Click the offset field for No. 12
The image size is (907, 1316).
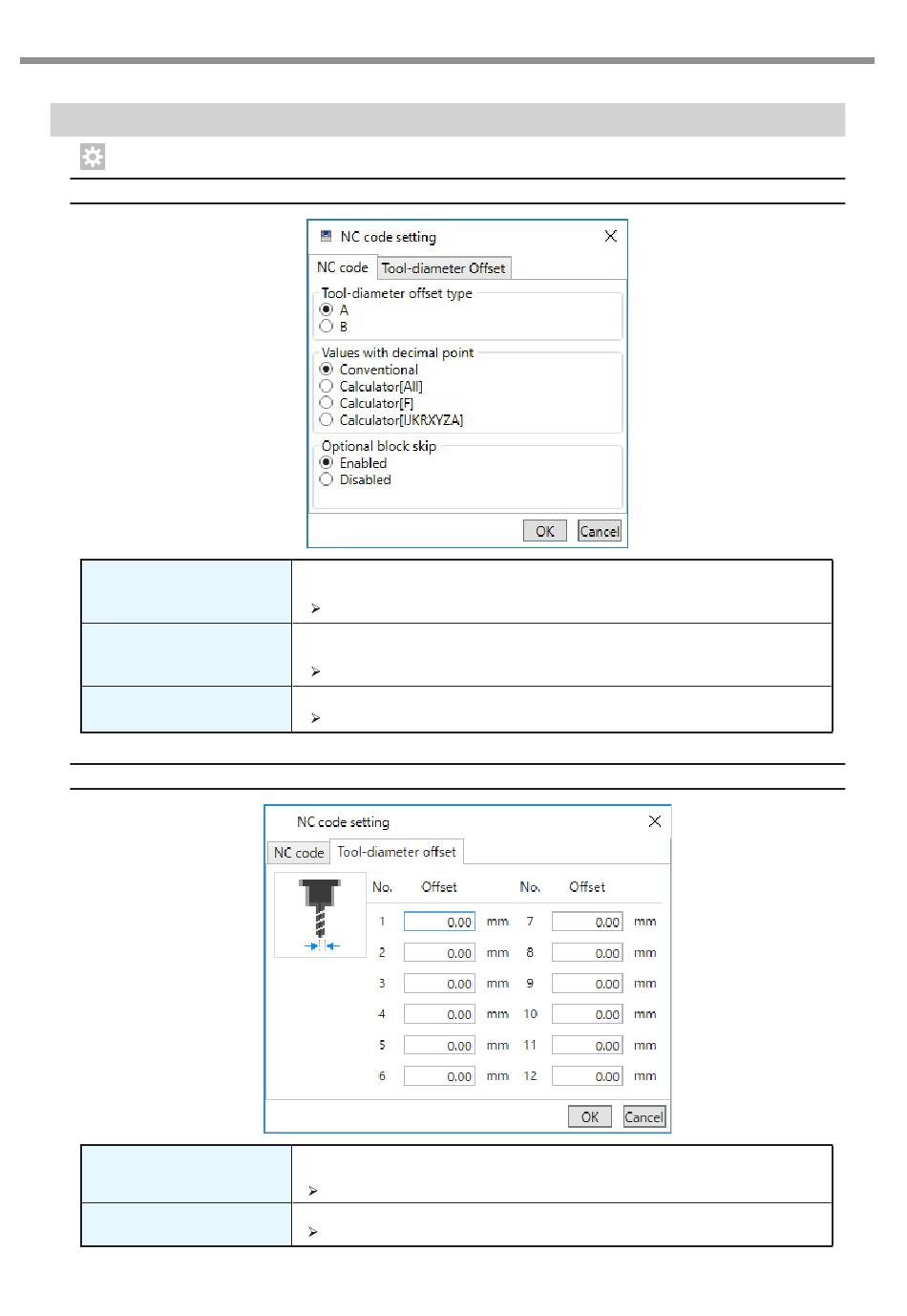pyautogui.click(x=587, y=1076)
